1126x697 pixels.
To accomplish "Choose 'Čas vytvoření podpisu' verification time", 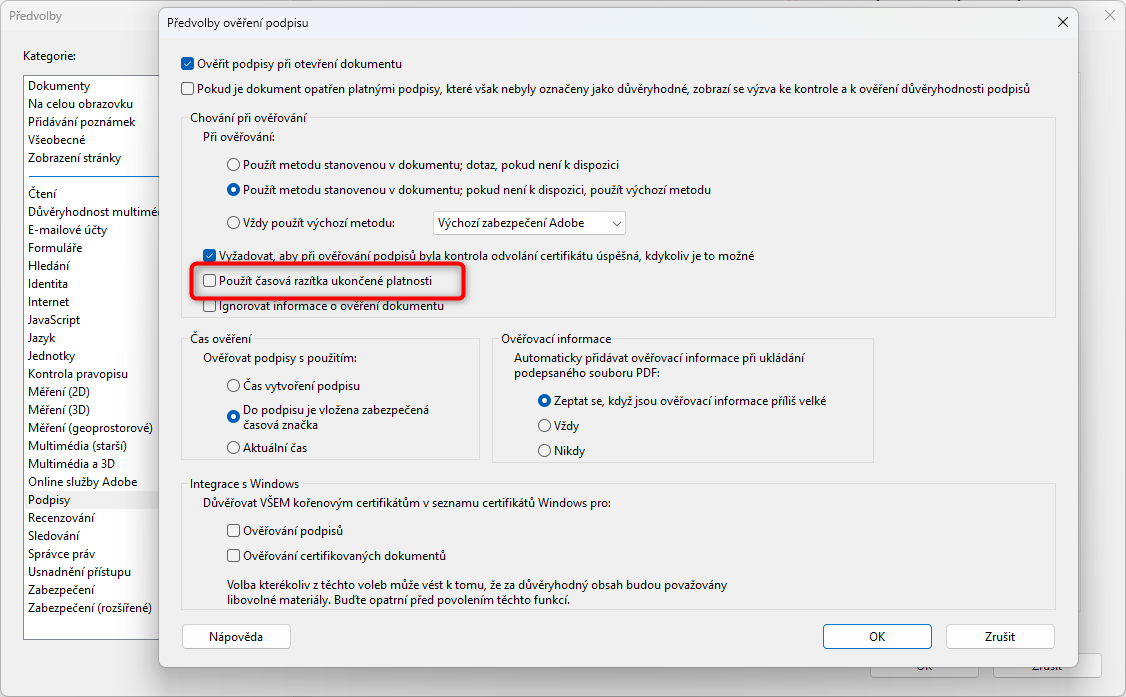I will pos(234,385).
